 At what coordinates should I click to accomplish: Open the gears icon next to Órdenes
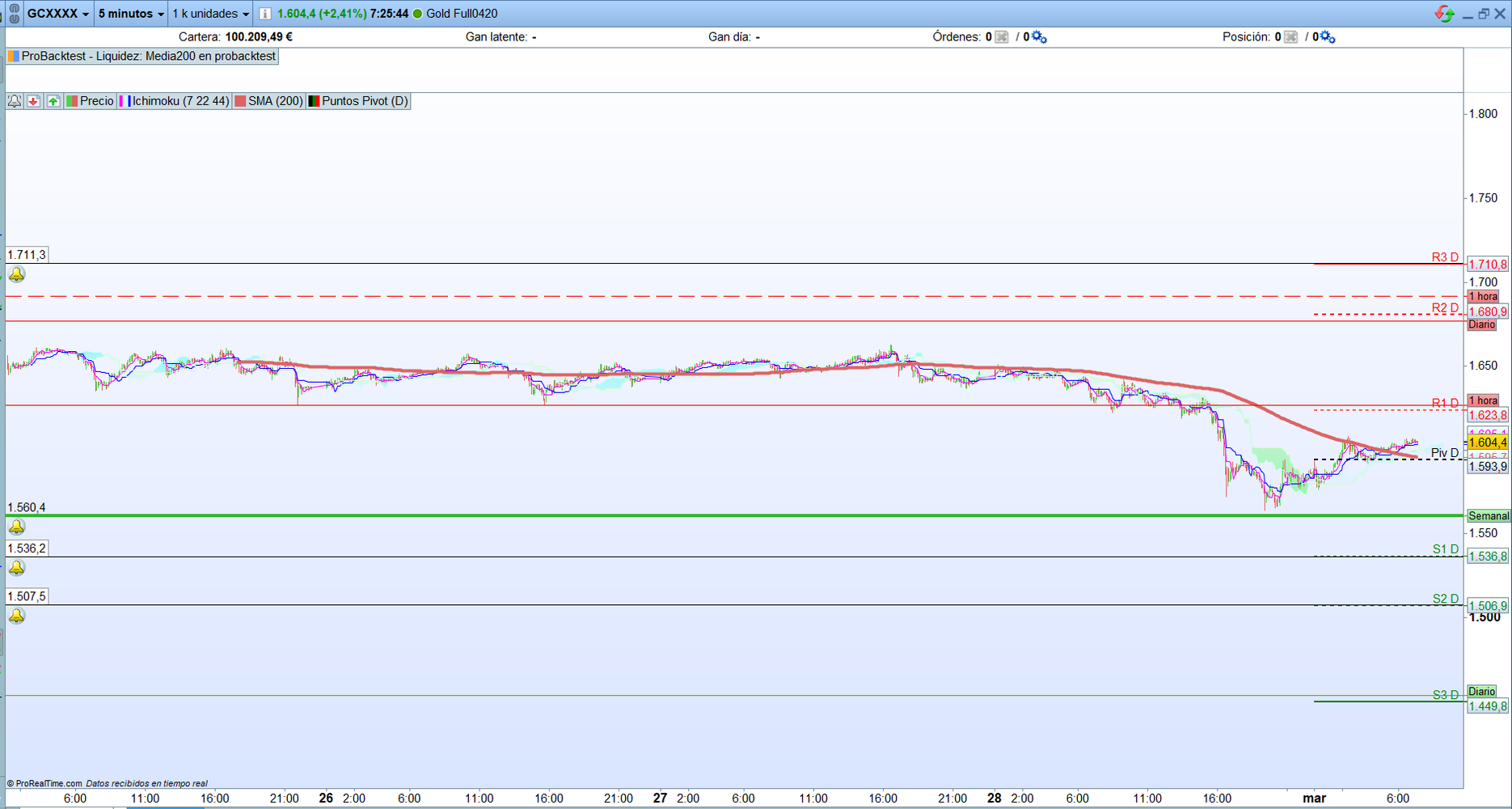tap(1040, 37)
